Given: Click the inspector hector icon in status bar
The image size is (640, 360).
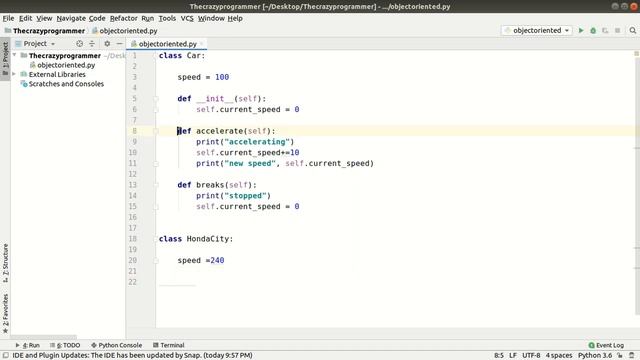Looking at the screenshot, I should [x=632, y=356].
